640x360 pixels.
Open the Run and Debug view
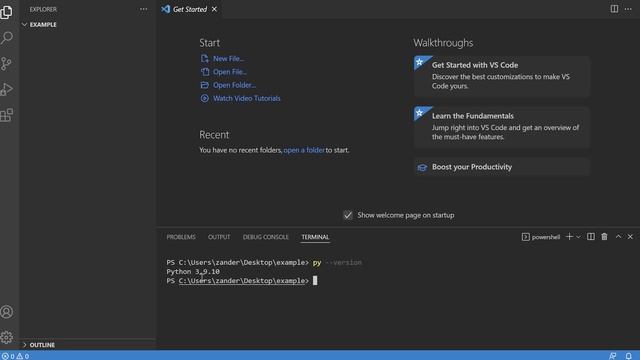coord(7,89)
